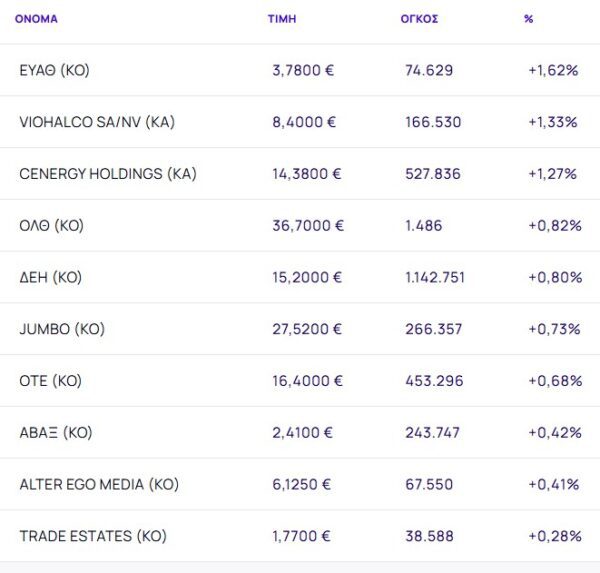This screenshot has height=573, width=600.
Task: Click the ΟΛΘ (ΚΟ) stock name
Action: click(52, 226)
